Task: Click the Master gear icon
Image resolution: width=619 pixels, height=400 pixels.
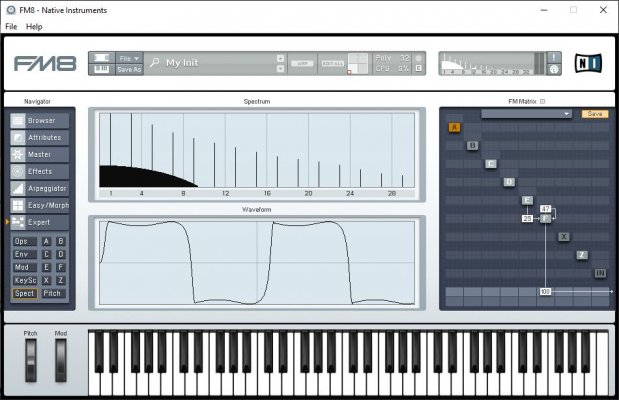Action: pyautogui.click(x=18, y=154)
